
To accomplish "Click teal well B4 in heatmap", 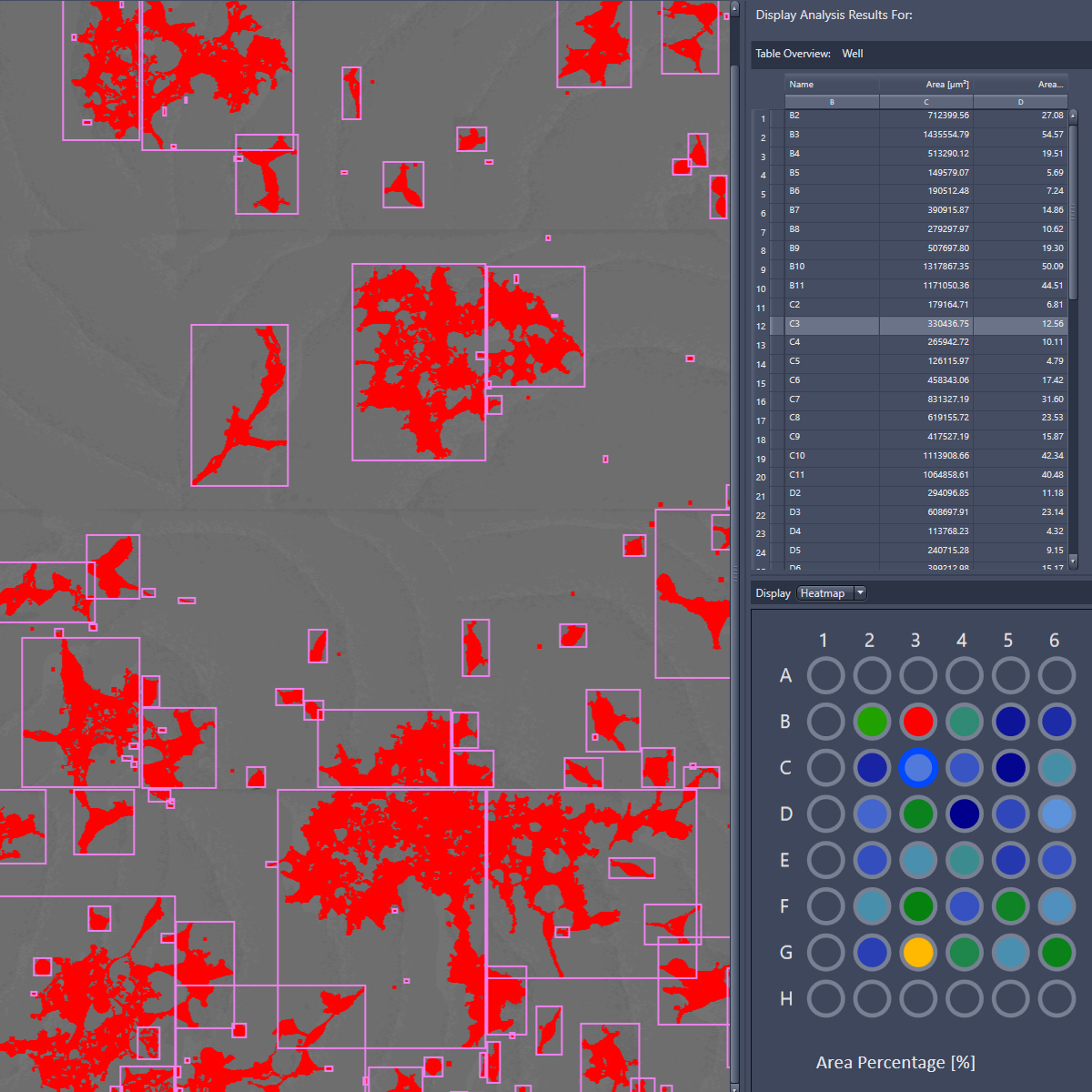I will point(965,722).
